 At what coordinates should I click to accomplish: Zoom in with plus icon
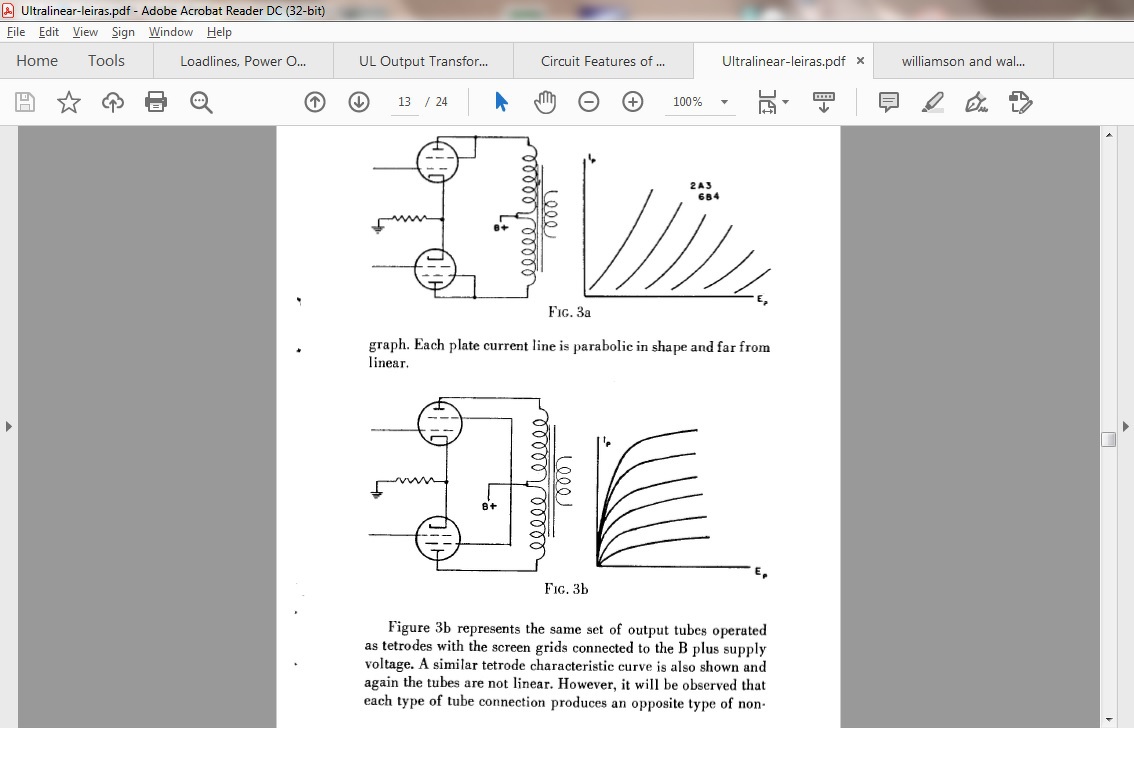pos(633,102)
